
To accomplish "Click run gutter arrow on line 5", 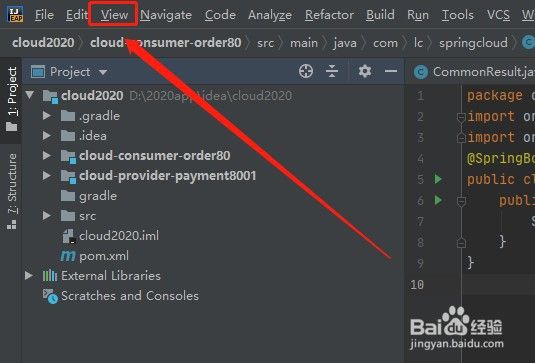I will [438, 179].
